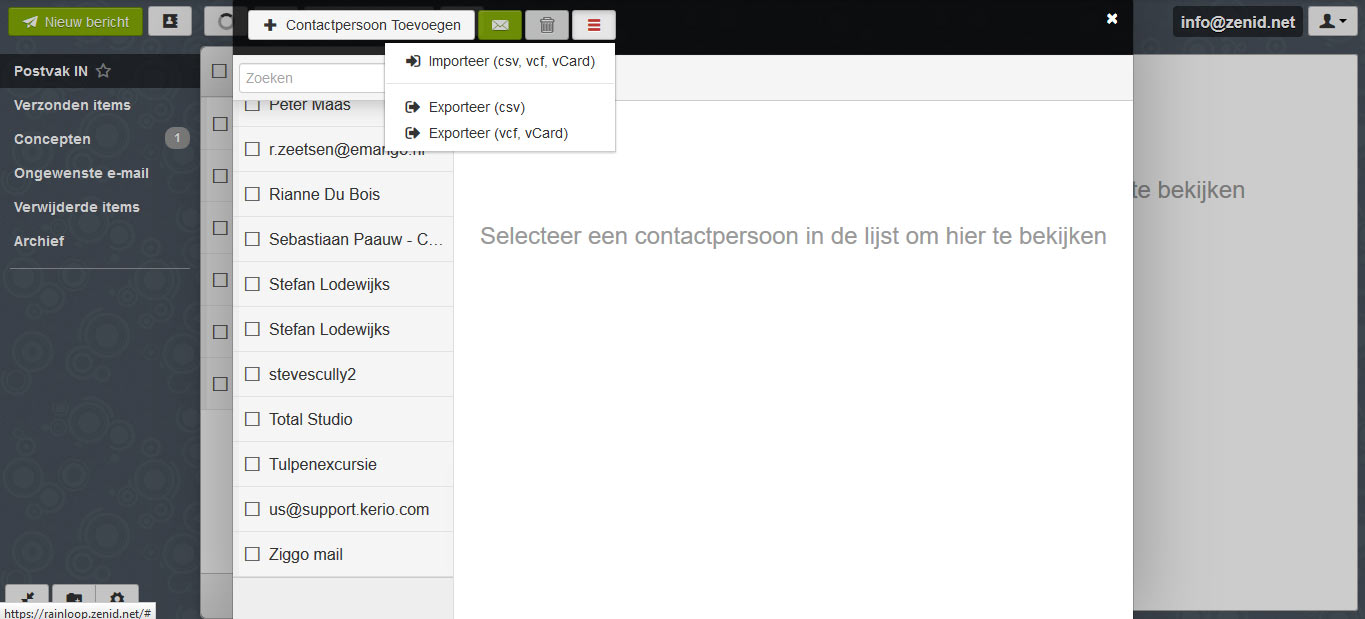Click the Concepten unread count badge

click(177, 138)
